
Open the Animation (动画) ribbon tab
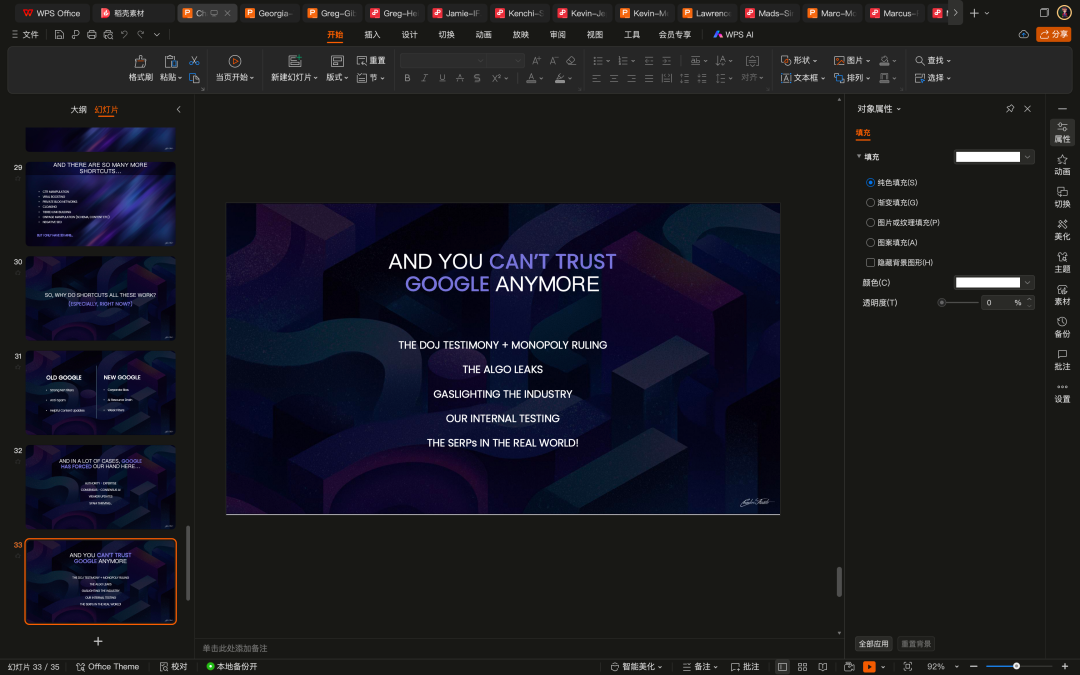click(484, 34)
